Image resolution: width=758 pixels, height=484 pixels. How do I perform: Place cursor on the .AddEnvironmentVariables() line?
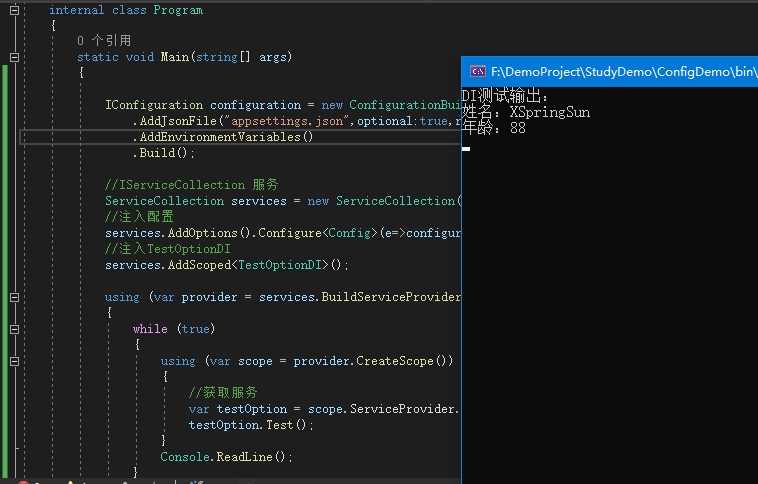(225, 137)
